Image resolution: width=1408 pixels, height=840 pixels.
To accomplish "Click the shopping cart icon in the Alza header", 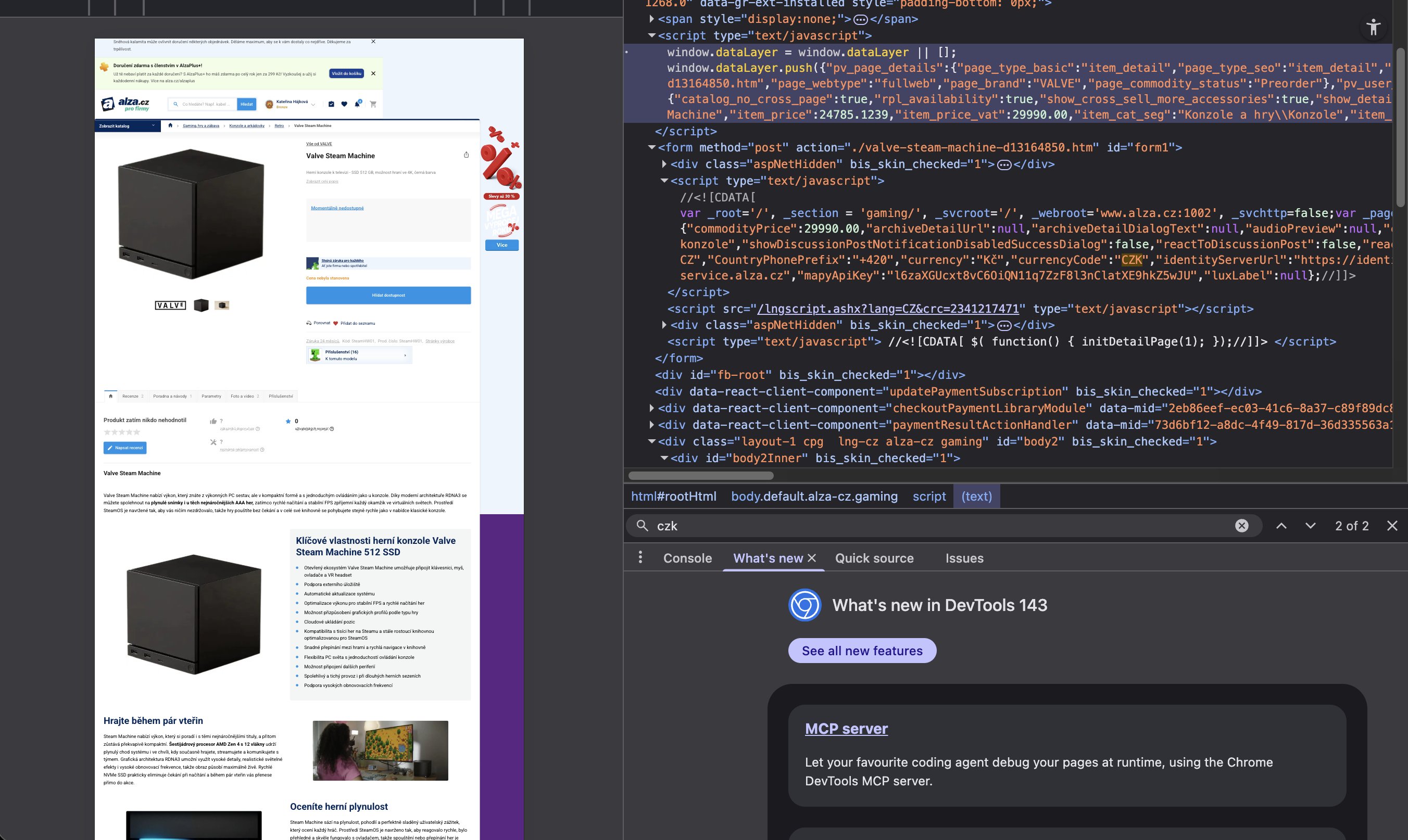I will [373, 104].
